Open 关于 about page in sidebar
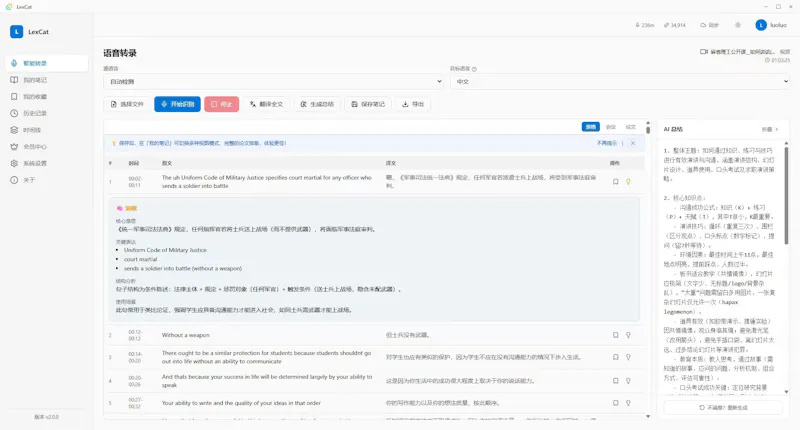Image resolution: width=800 pixels, height=430 pixels. 46,180
